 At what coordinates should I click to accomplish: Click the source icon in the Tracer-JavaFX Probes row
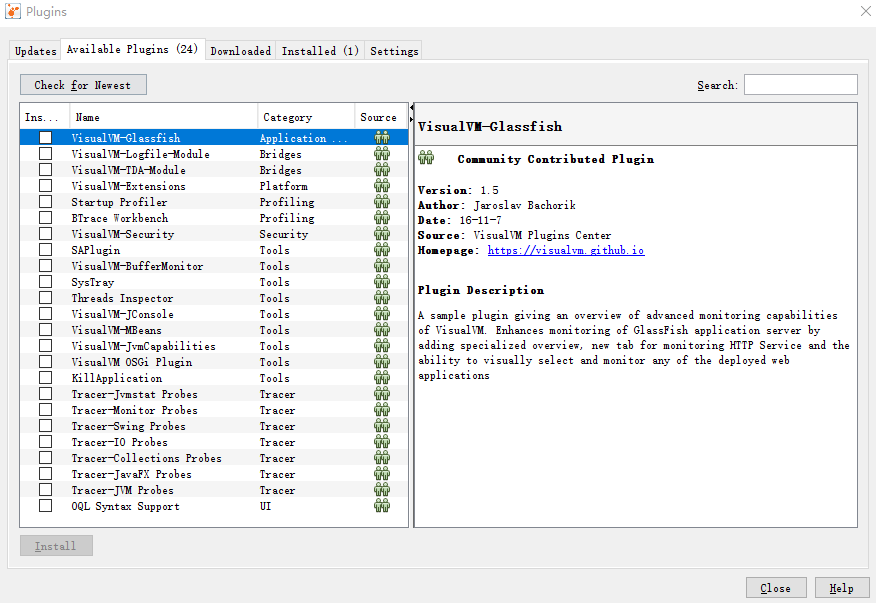point(382,474)
